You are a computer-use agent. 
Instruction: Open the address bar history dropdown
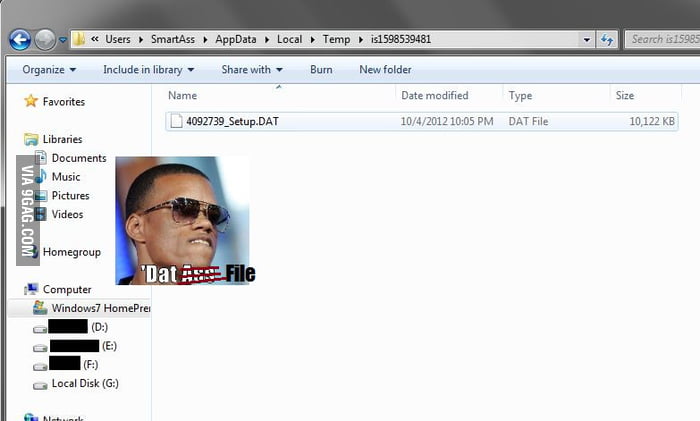point(587,40)
